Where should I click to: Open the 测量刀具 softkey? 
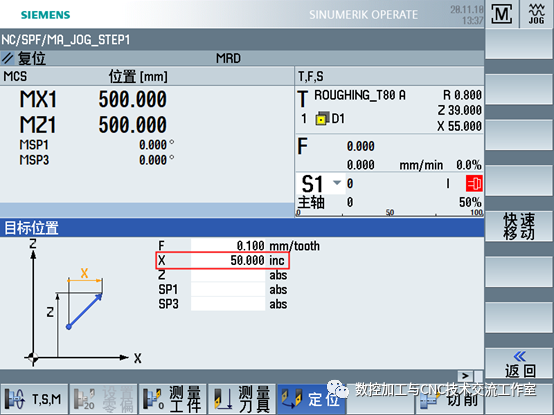pos(242,399)
